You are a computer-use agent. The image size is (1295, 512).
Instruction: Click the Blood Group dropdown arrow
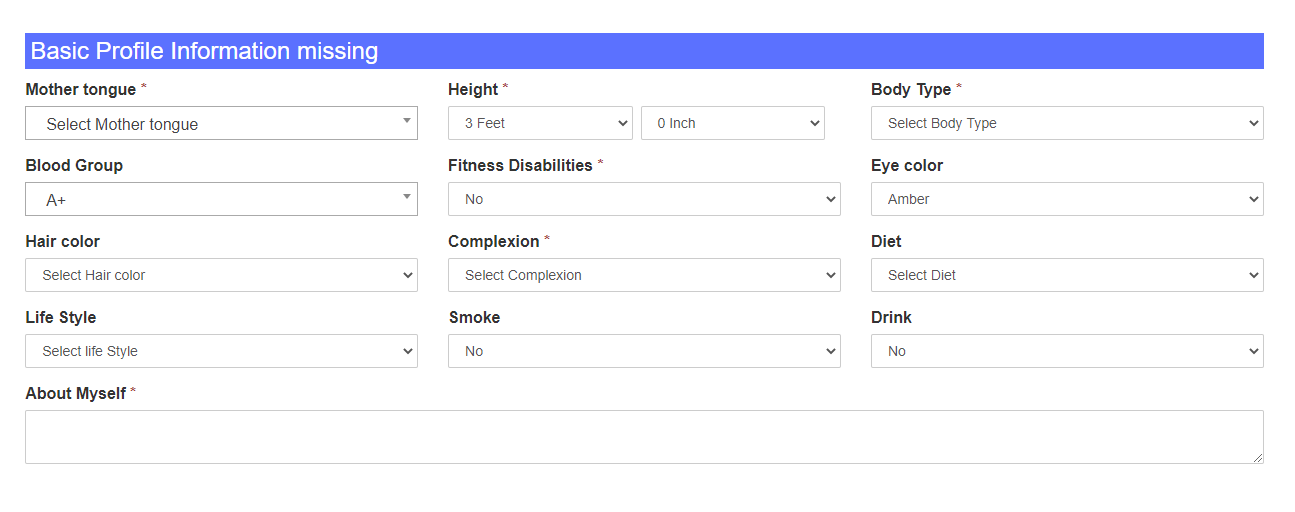(407, 197)
